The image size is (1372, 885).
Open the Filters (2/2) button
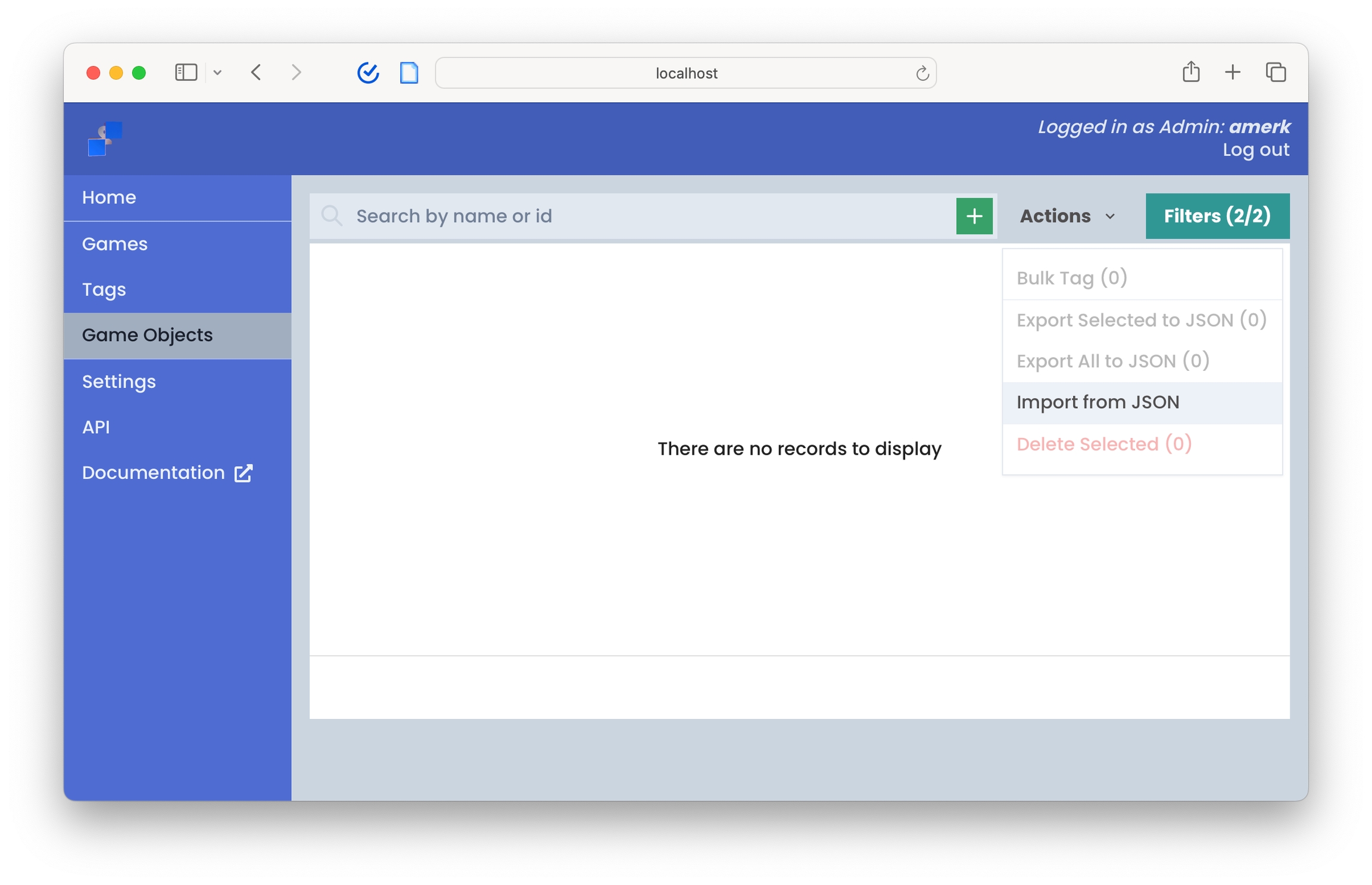[1217, 216]
